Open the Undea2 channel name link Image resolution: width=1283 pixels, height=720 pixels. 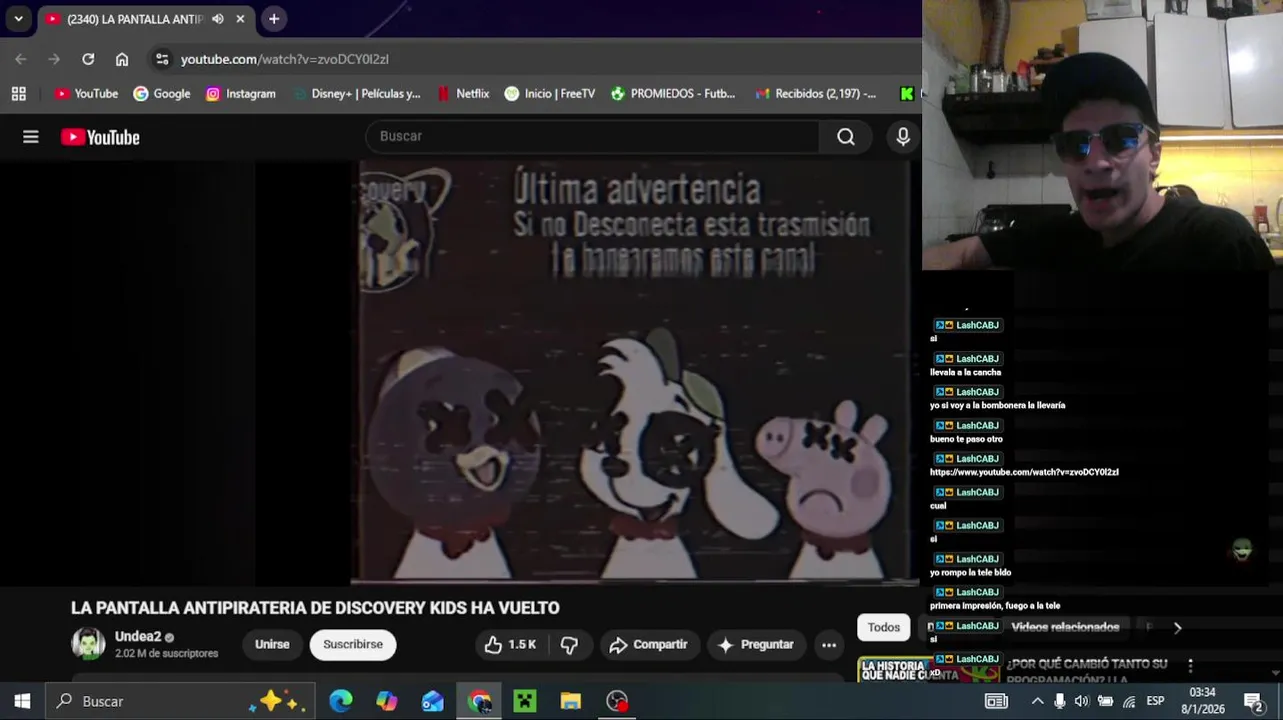pyautogui.click(x=138, y=636)
